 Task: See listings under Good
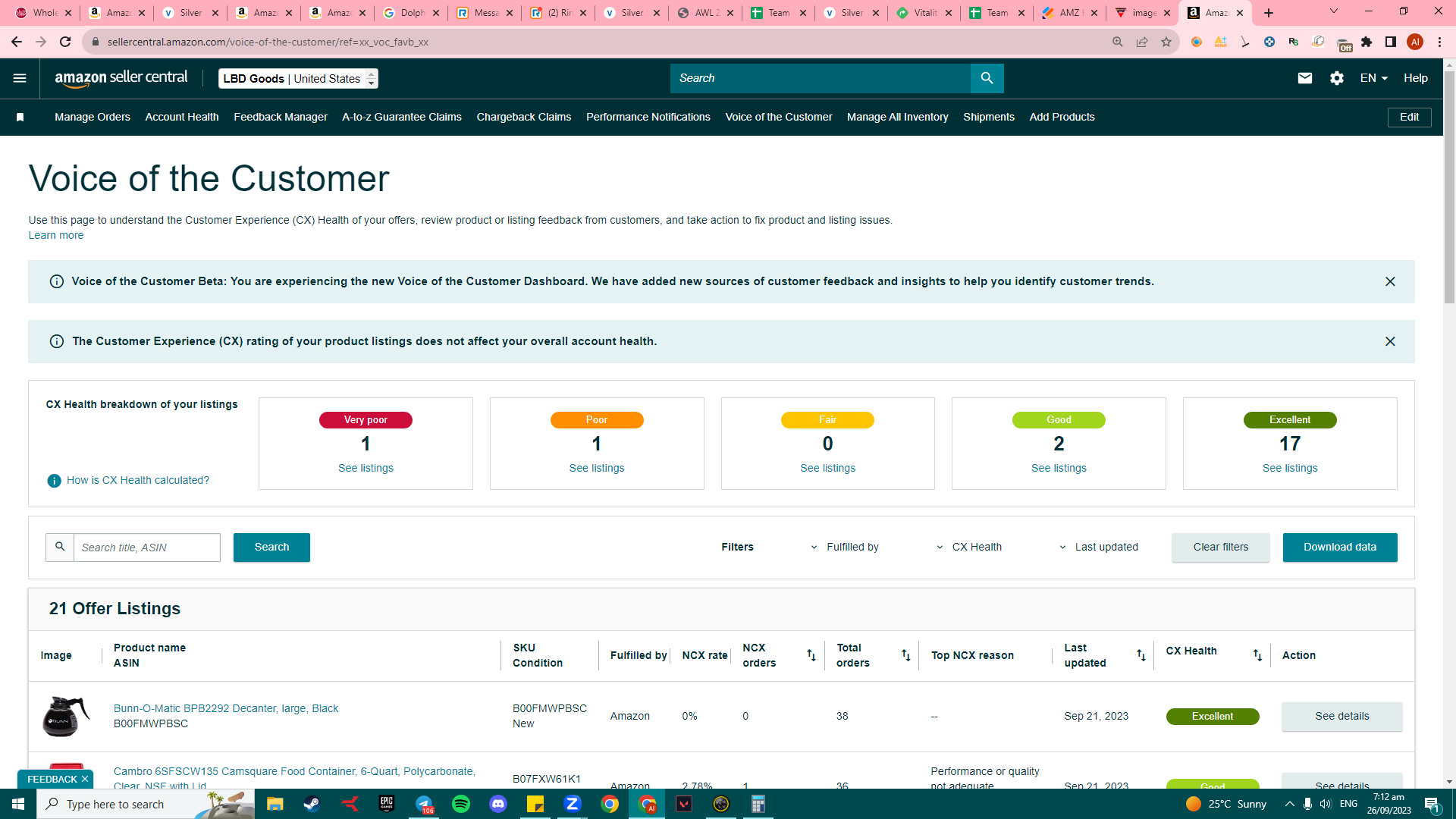click(x=1059, y=469)
